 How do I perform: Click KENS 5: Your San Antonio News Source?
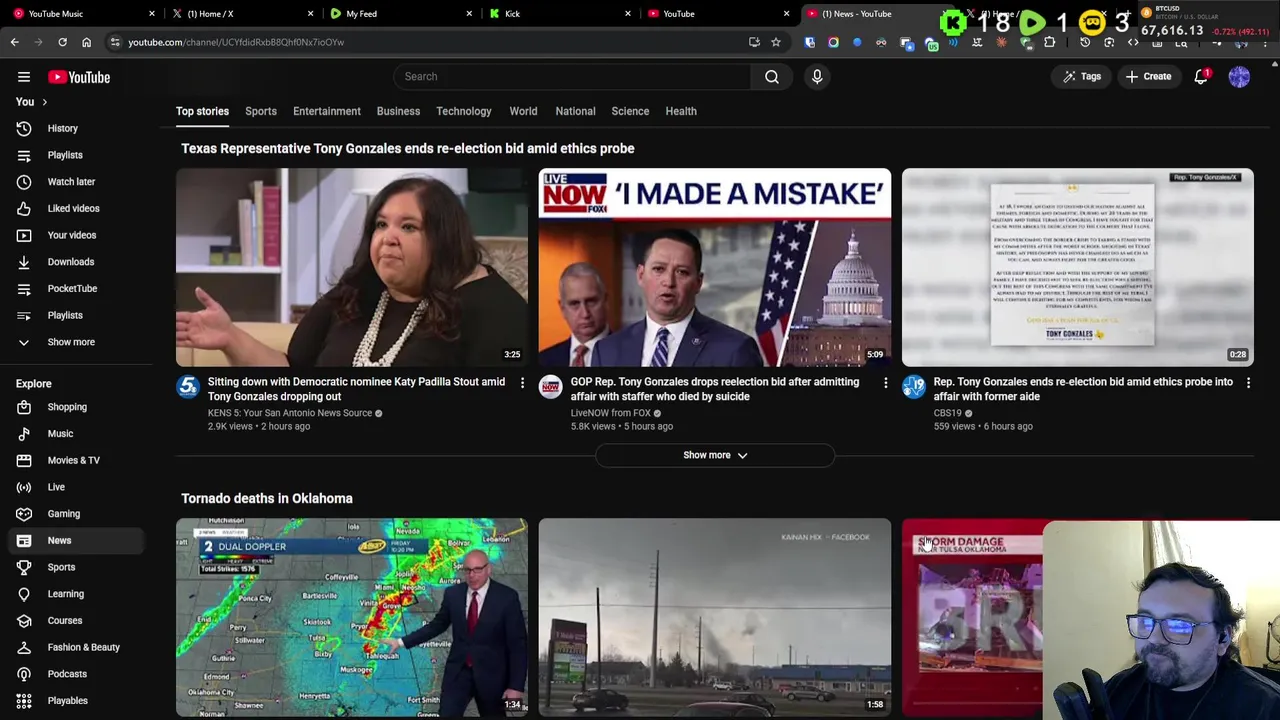pos(290,413)
